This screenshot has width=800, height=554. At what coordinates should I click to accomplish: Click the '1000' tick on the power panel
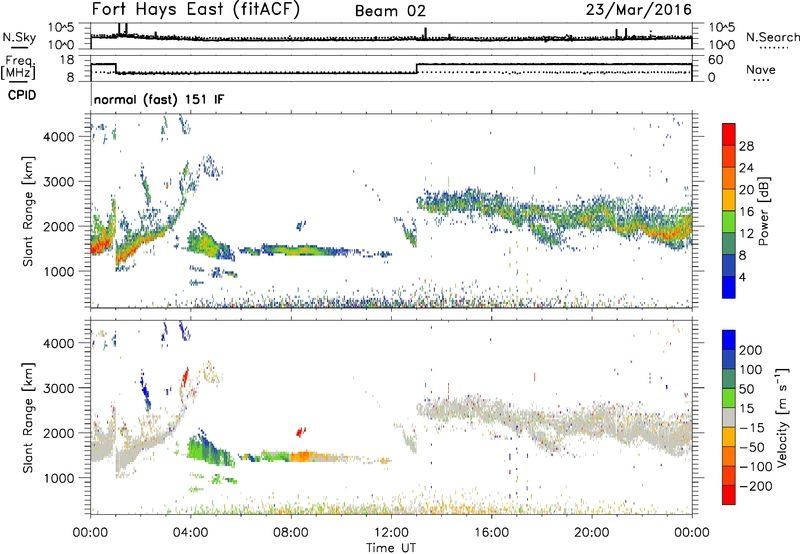[x=59, y=271]
